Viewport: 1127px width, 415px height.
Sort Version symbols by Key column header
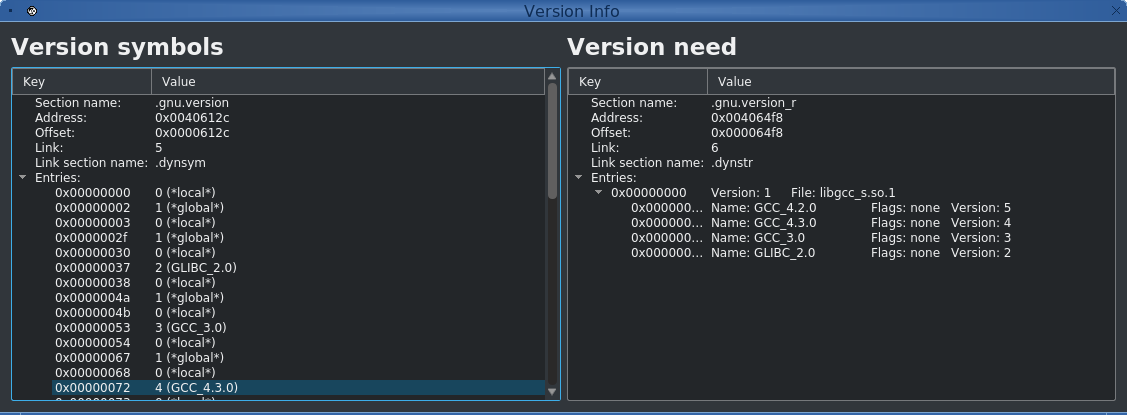click(82, 82)
